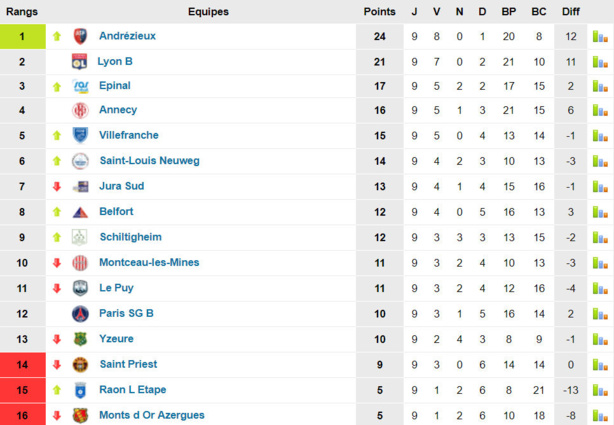
Task: Click the Paris SG B club crest
Action: click(81, 314)
